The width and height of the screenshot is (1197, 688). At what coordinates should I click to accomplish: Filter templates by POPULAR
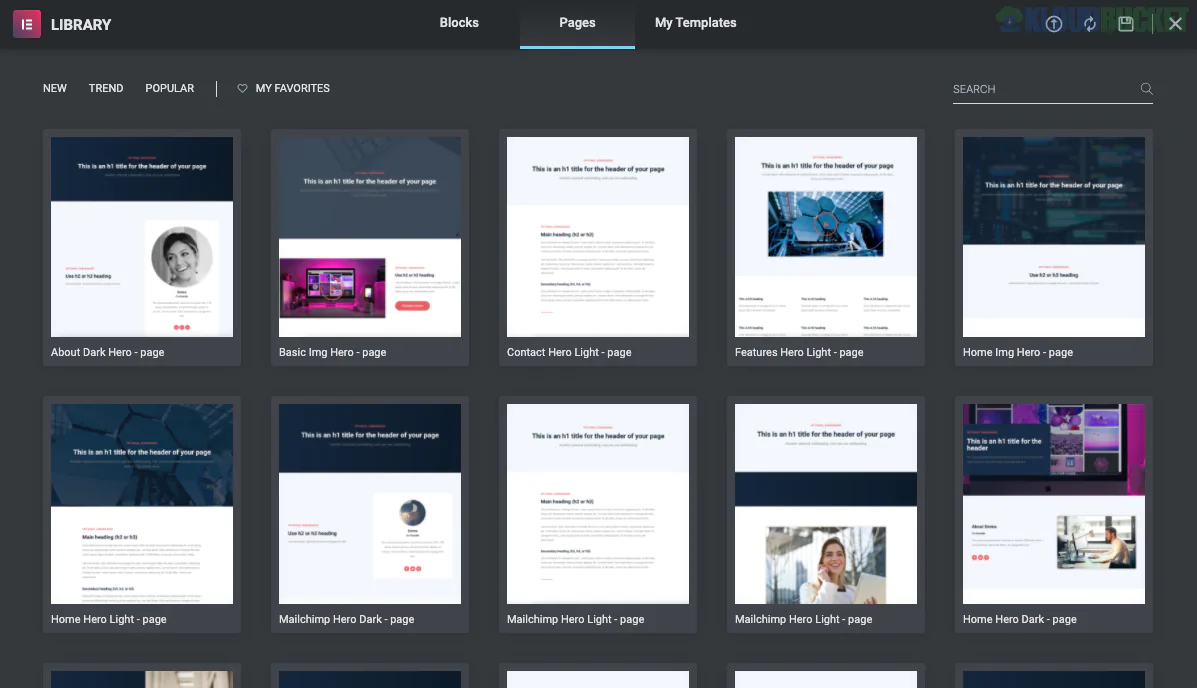coord(169,88)
